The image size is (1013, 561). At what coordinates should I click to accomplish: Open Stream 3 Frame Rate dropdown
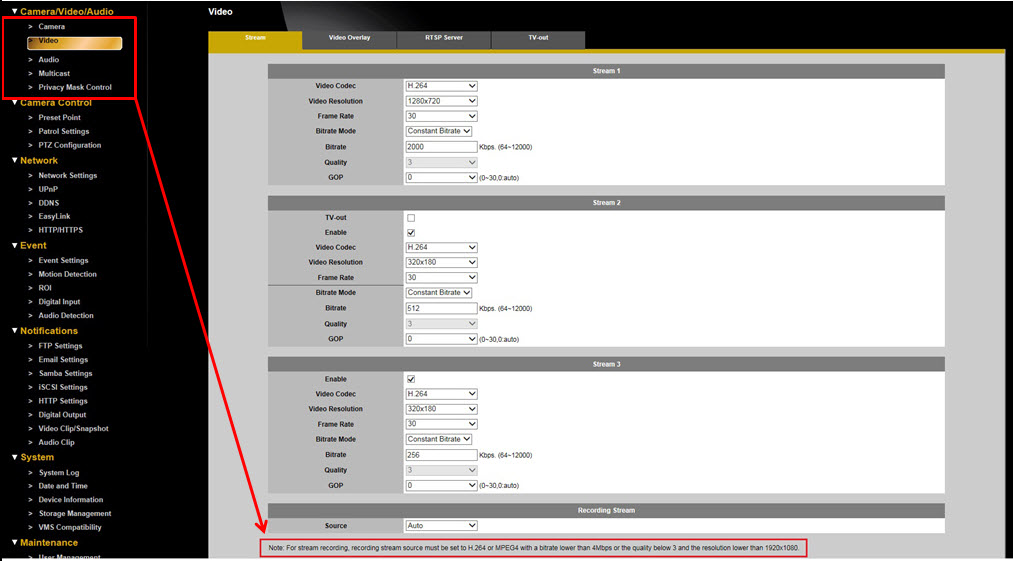click(x=441, y=424)
